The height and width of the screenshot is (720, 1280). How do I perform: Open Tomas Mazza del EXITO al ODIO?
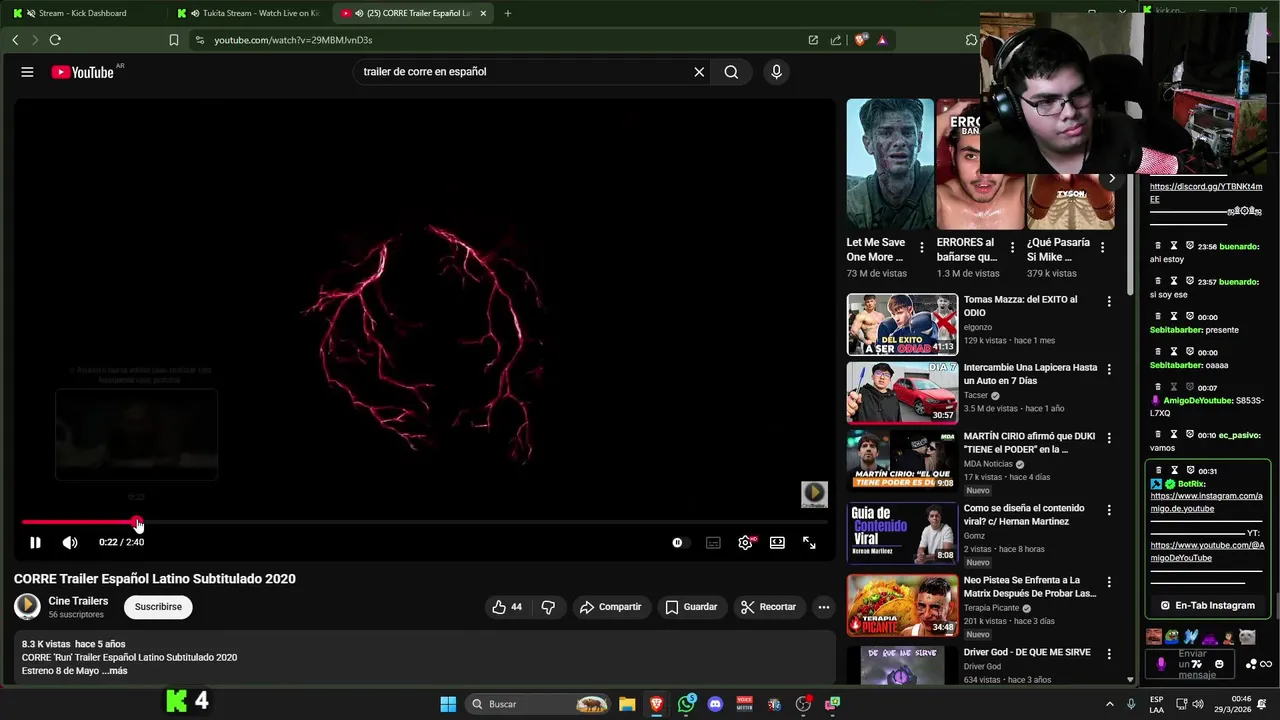1020,306
